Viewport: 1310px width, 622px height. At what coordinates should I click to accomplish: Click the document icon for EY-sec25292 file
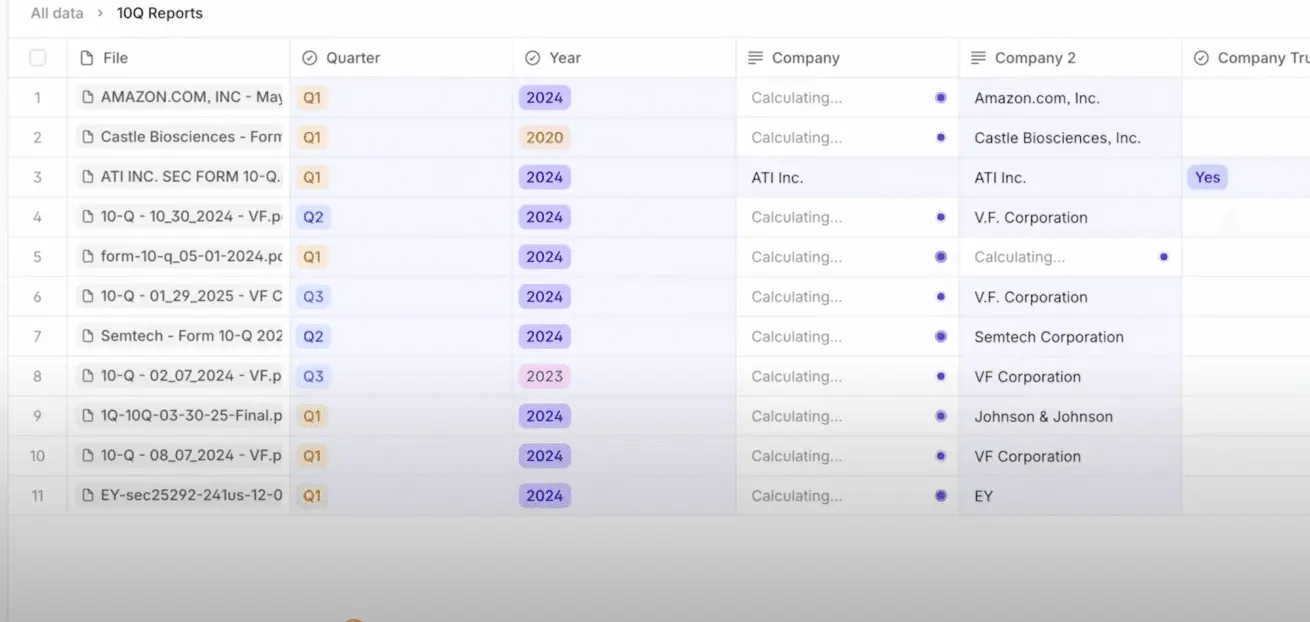[88, 496]
